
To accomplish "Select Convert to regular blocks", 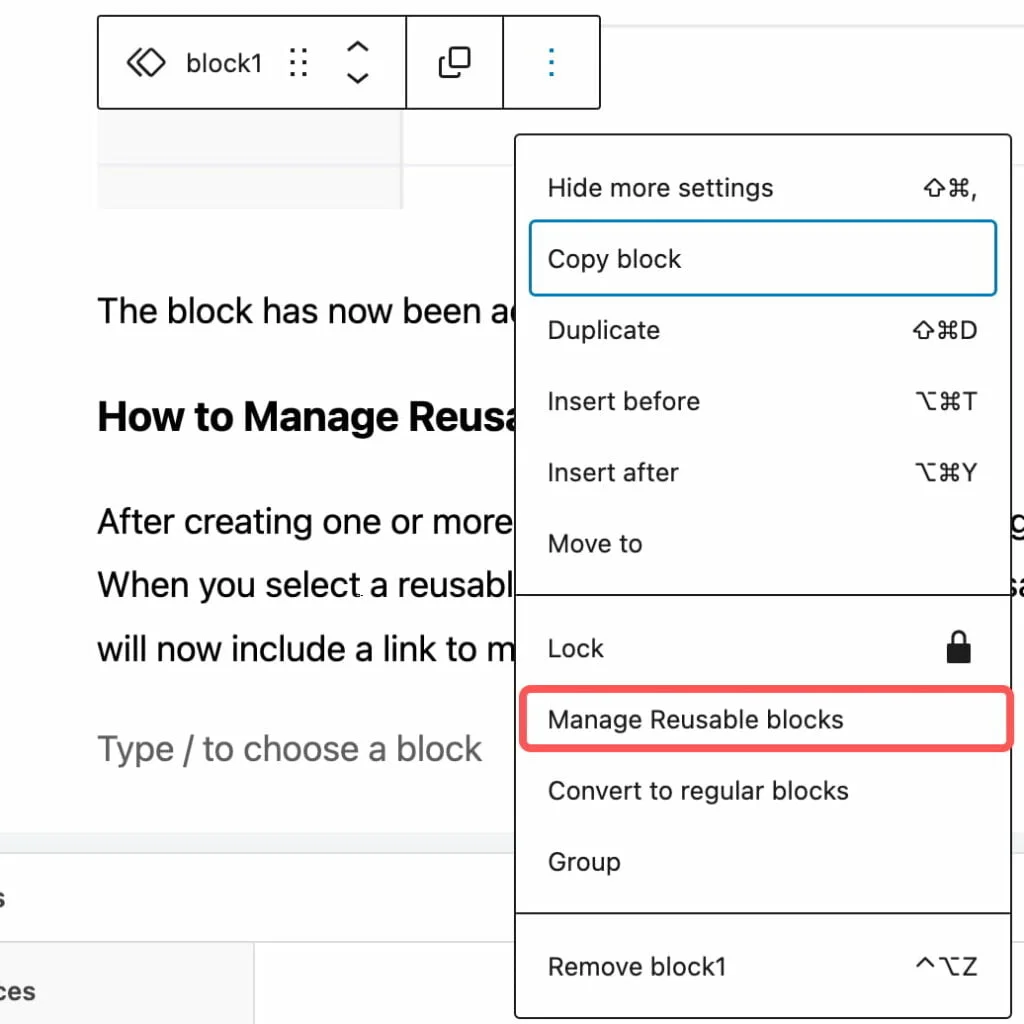I will coord(698,790).
